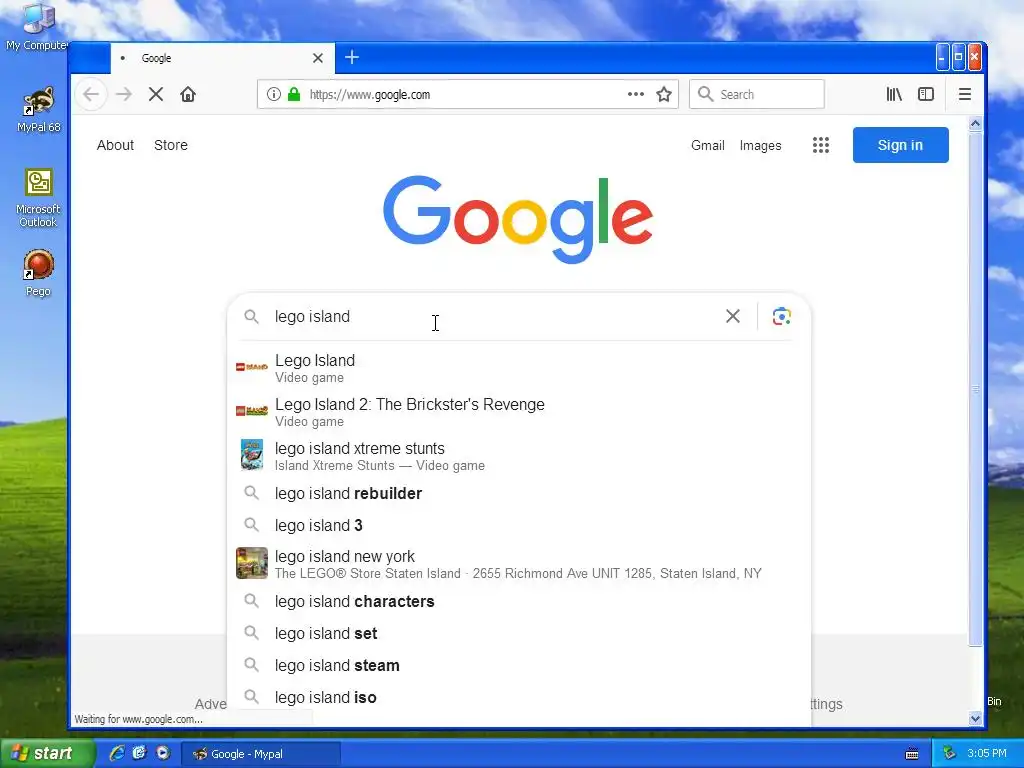
Task: Select lego island characters suggestion
Action: tap(519, 601)
